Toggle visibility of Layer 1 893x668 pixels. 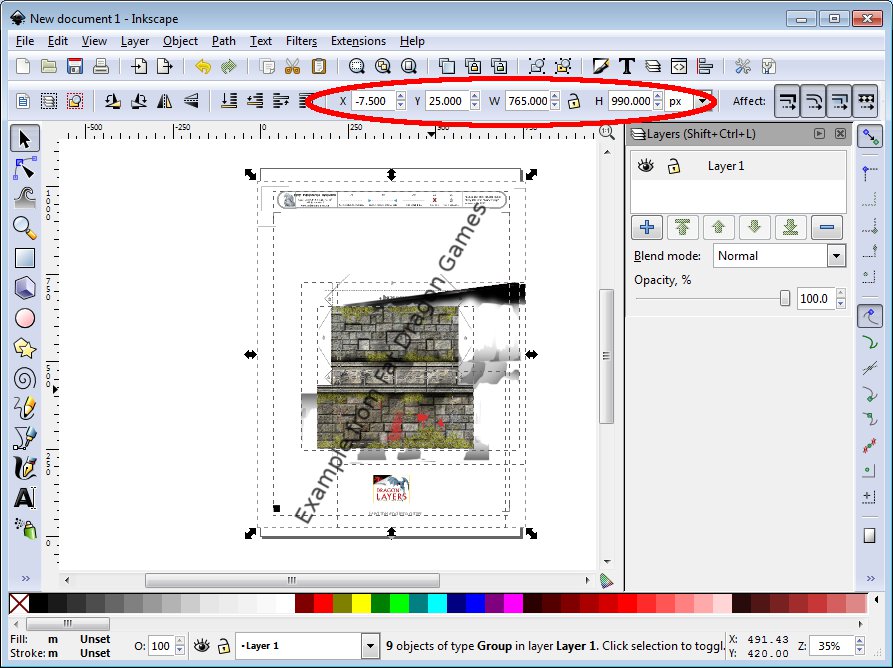pos(646,166)
